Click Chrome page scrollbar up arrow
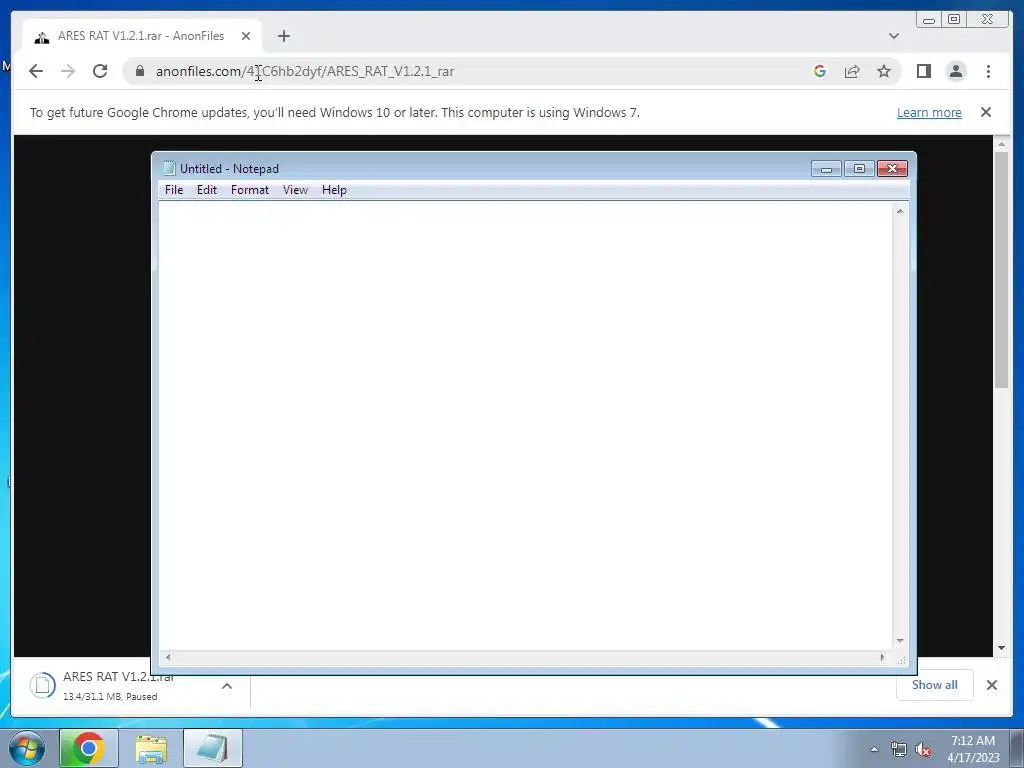The width and height of the screenshot is (1024, 768). [x=1001, y=144]
